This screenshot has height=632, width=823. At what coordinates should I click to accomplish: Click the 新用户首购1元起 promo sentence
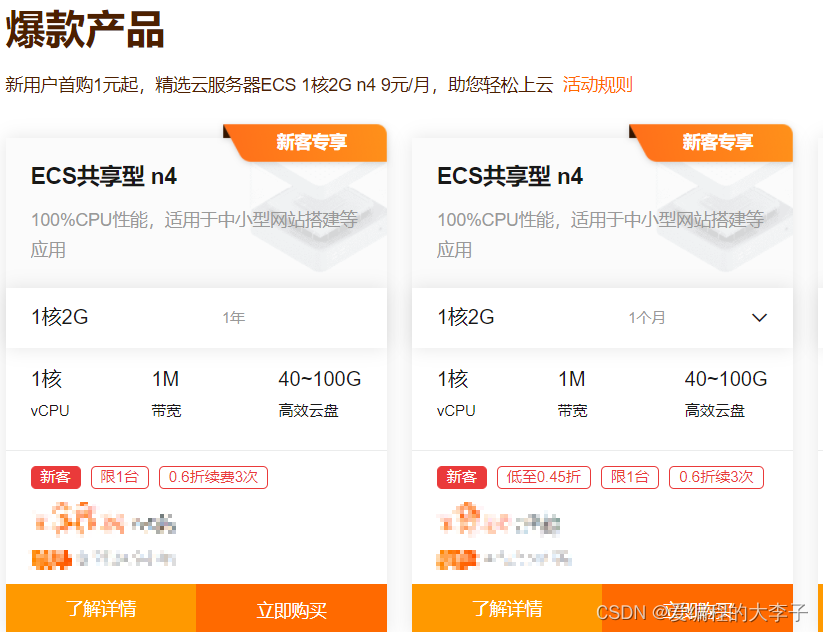[x=279, y=85]
